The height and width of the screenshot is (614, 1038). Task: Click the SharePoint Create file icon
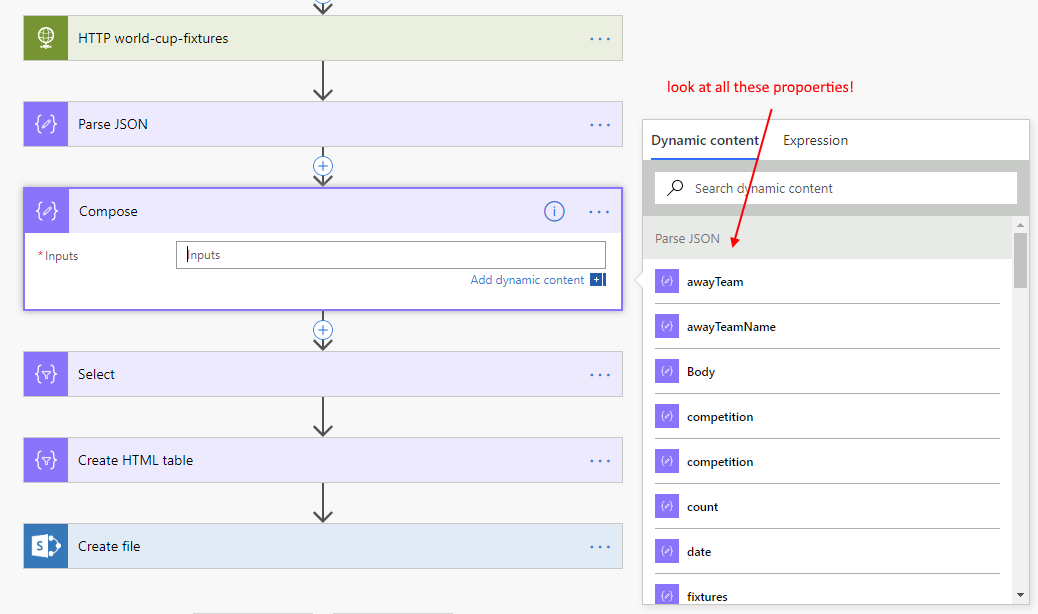46,546
